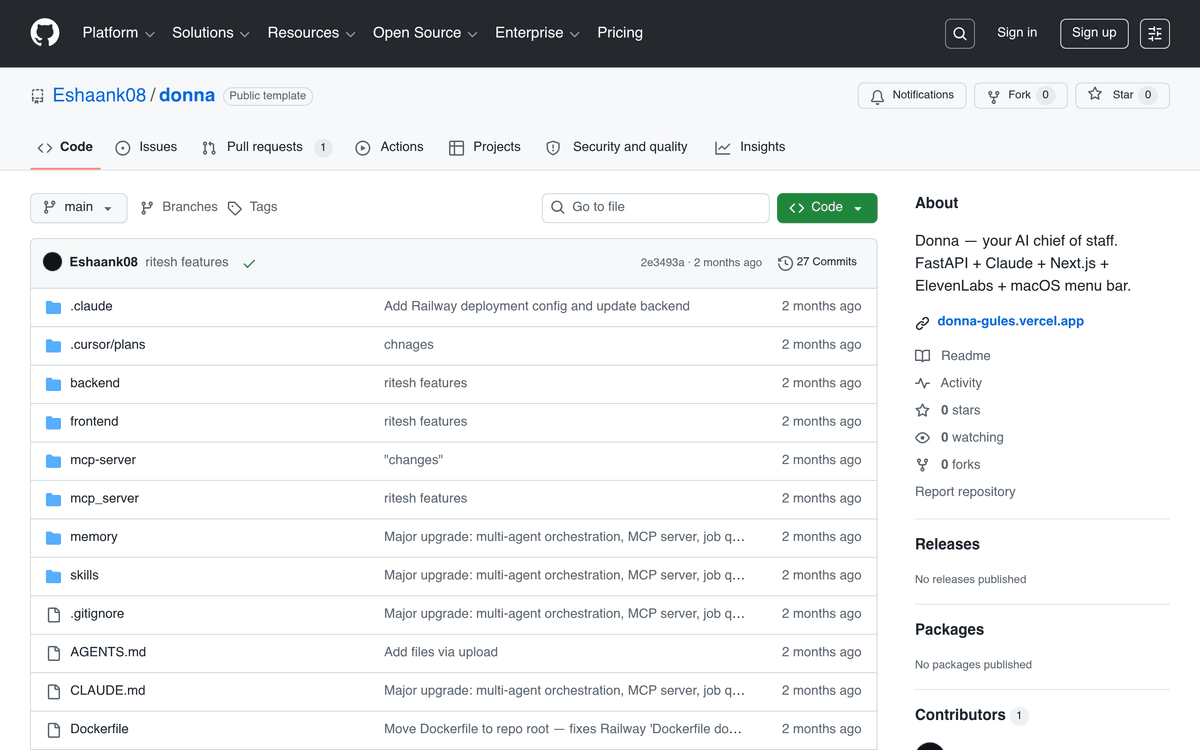Image resolution: width=1200 pixels, height=750 pixels.
Task: Expand the Solutions menu
Action: point(210,33)
